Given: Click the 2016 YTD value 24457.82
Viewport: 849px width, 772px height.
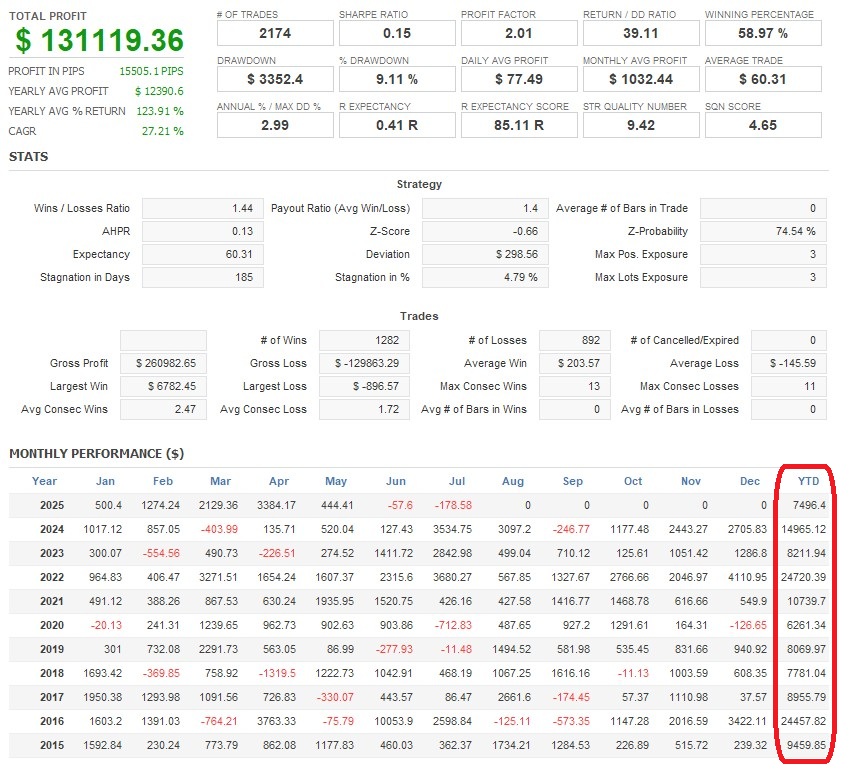Looking at the screenshot, I should [x=804, y=722].
